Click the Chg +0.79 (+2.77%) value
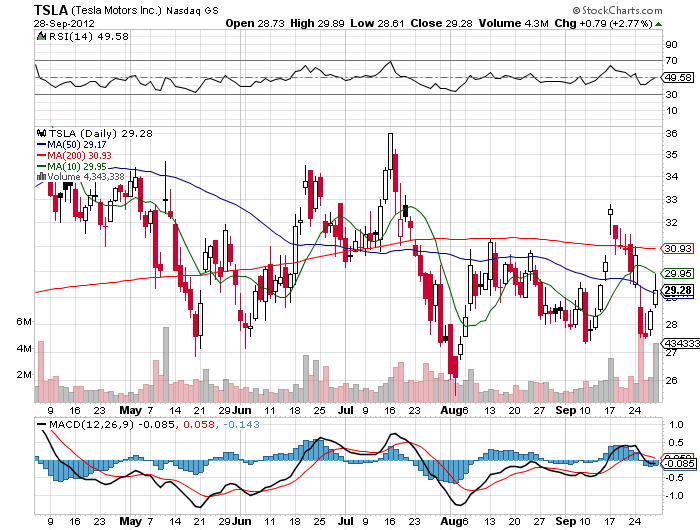This screenshot has height=530, width=700. [x=634, y=22]
